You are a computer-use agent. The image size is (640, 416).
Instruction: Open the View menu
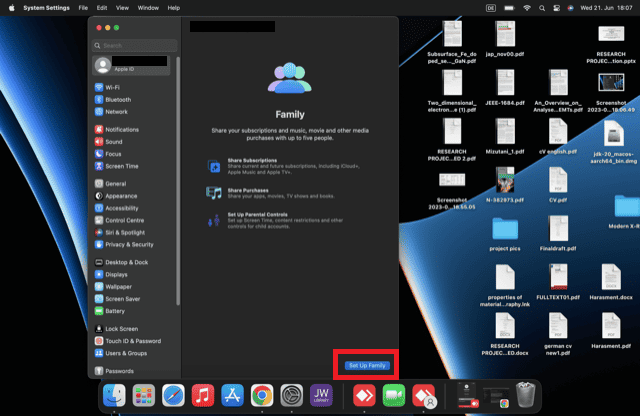click(x=123, y=7)
